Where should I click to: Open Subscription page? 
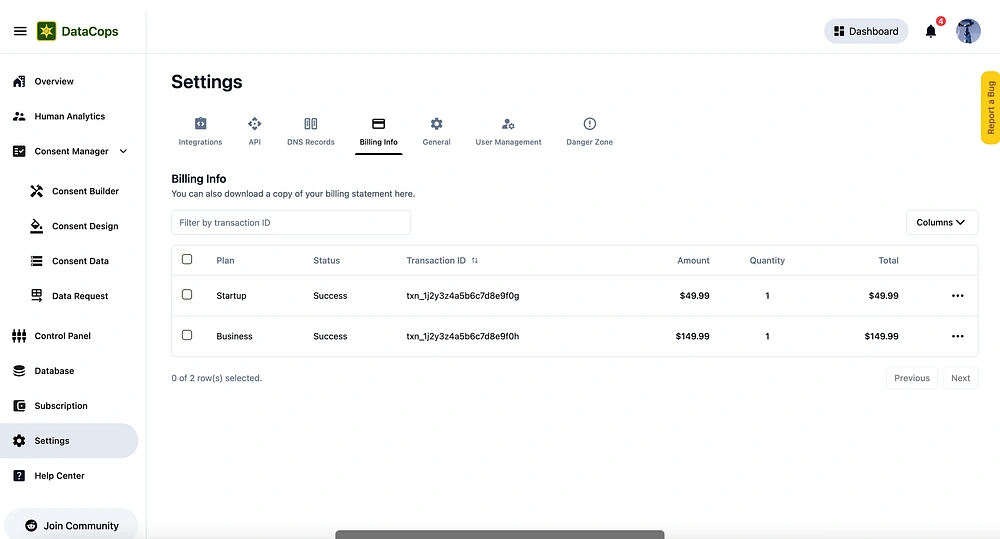pos(61,406)
